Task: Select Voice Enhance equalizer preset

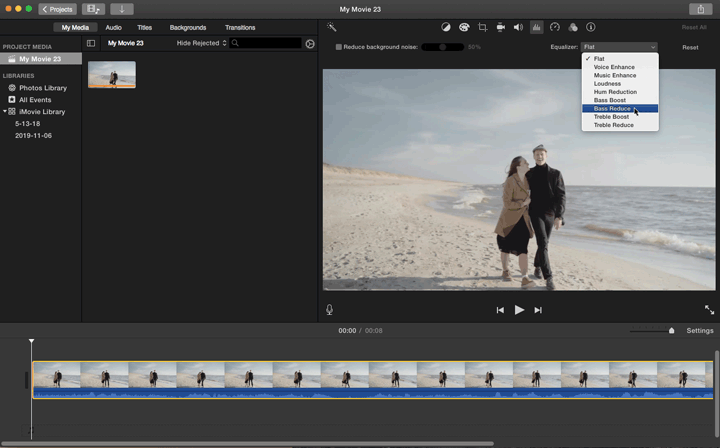Action: point(614,67)
